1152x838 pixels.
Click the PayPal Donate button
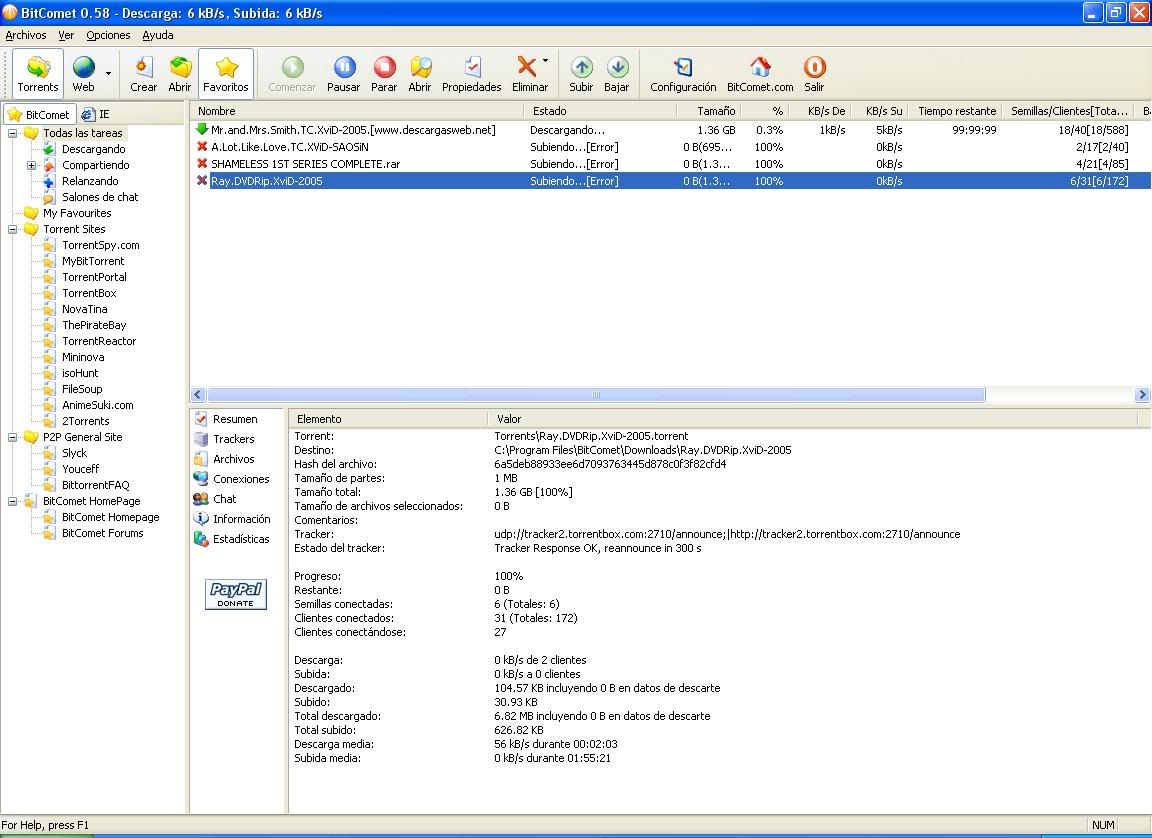tap(235, 594)
